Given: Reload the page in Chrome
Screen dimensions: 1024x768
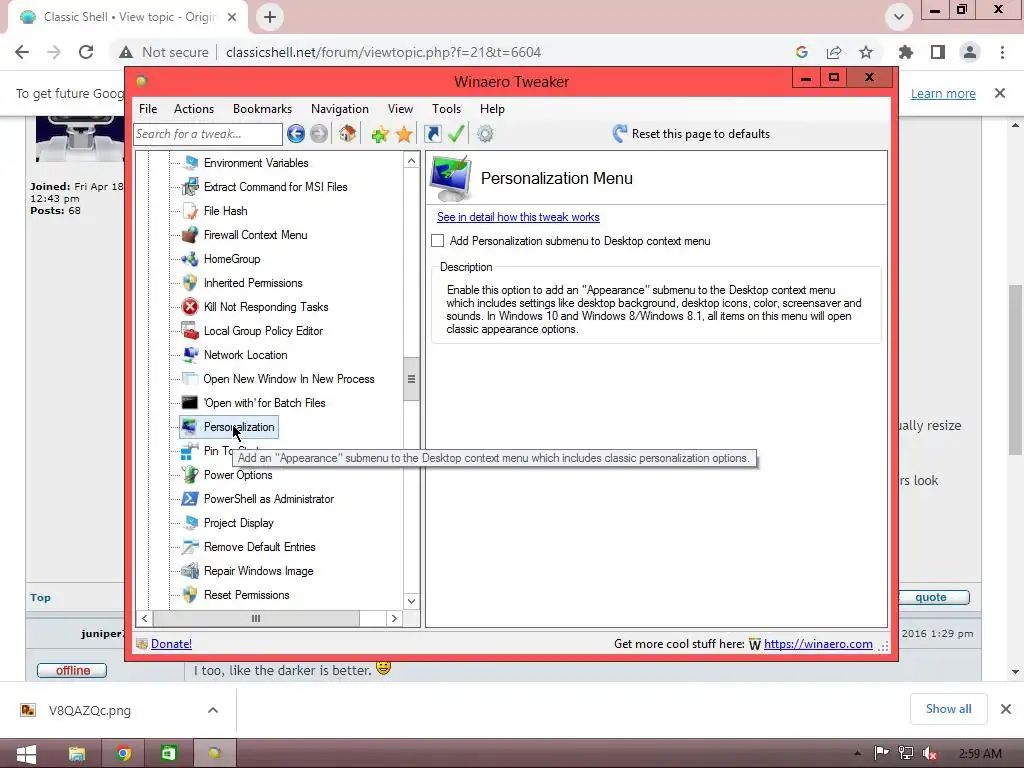Looking at the screenshot, I should [x=86, y=52].
